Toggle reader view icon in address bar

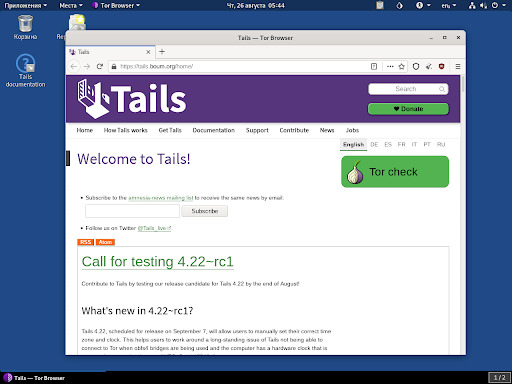[374, 66]
